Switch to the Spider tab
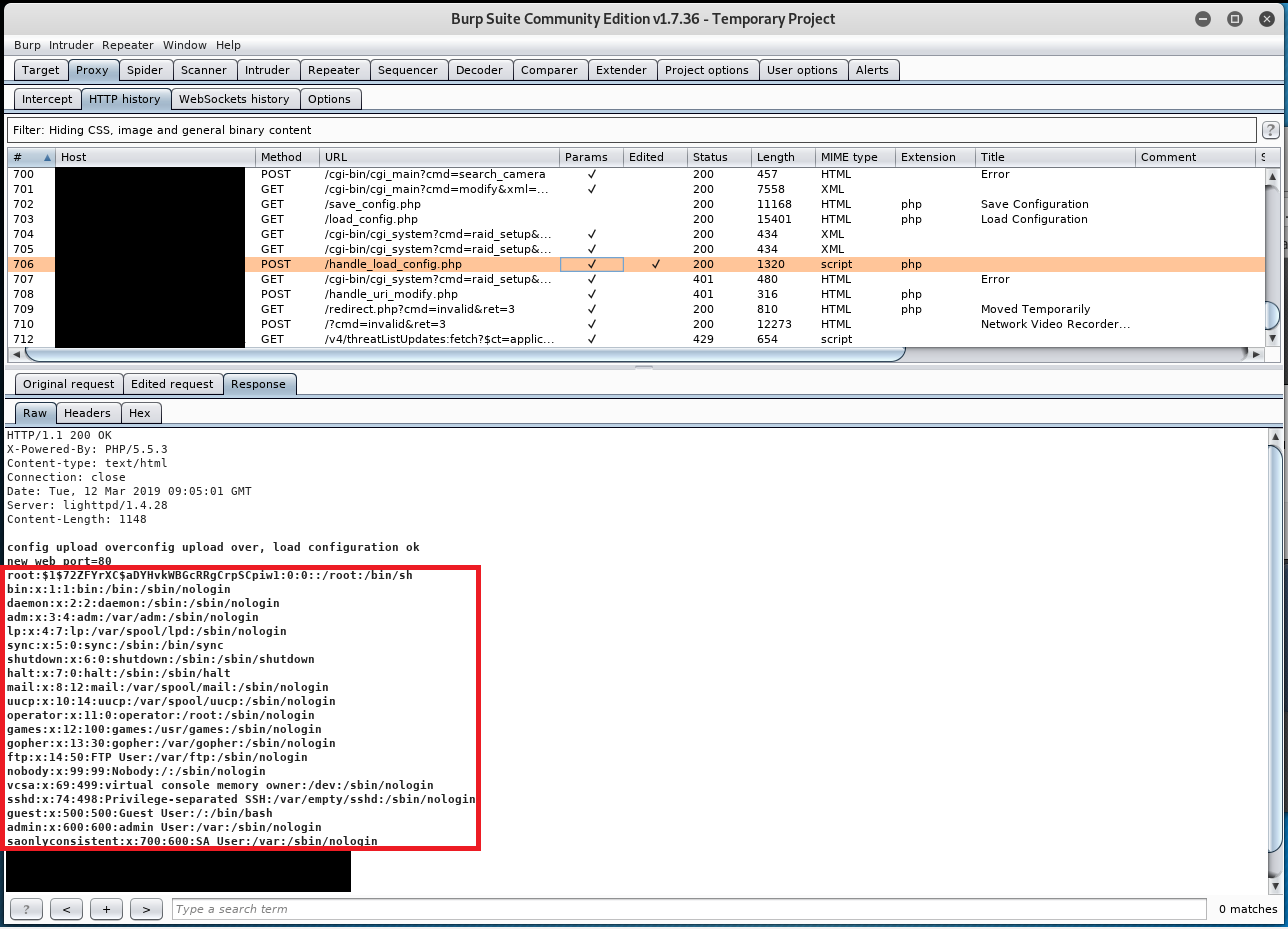This screenshot has width=1288, height=929. 145,70
